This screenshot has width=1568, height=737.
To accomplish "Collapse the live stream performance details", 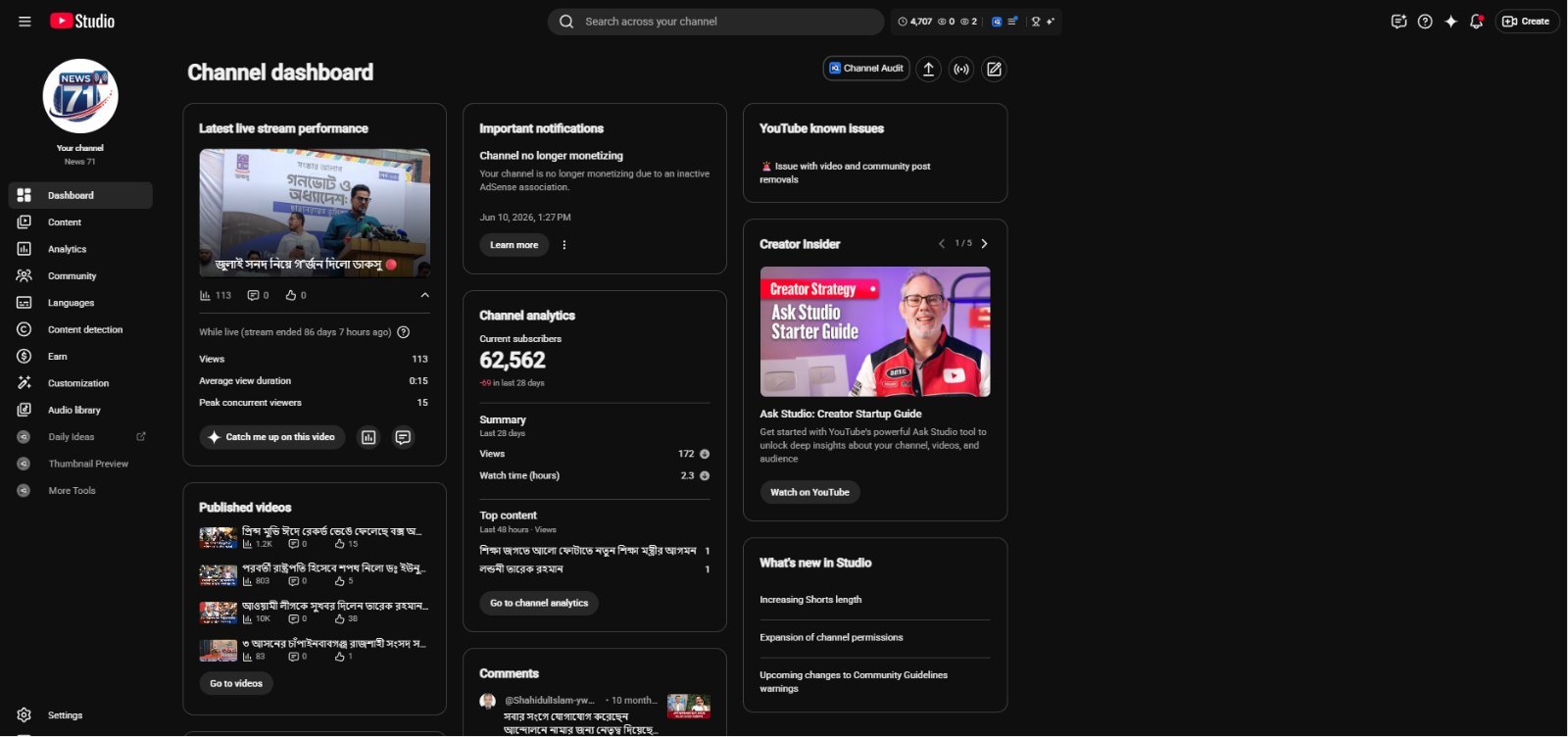I will (x=424, y=295).
